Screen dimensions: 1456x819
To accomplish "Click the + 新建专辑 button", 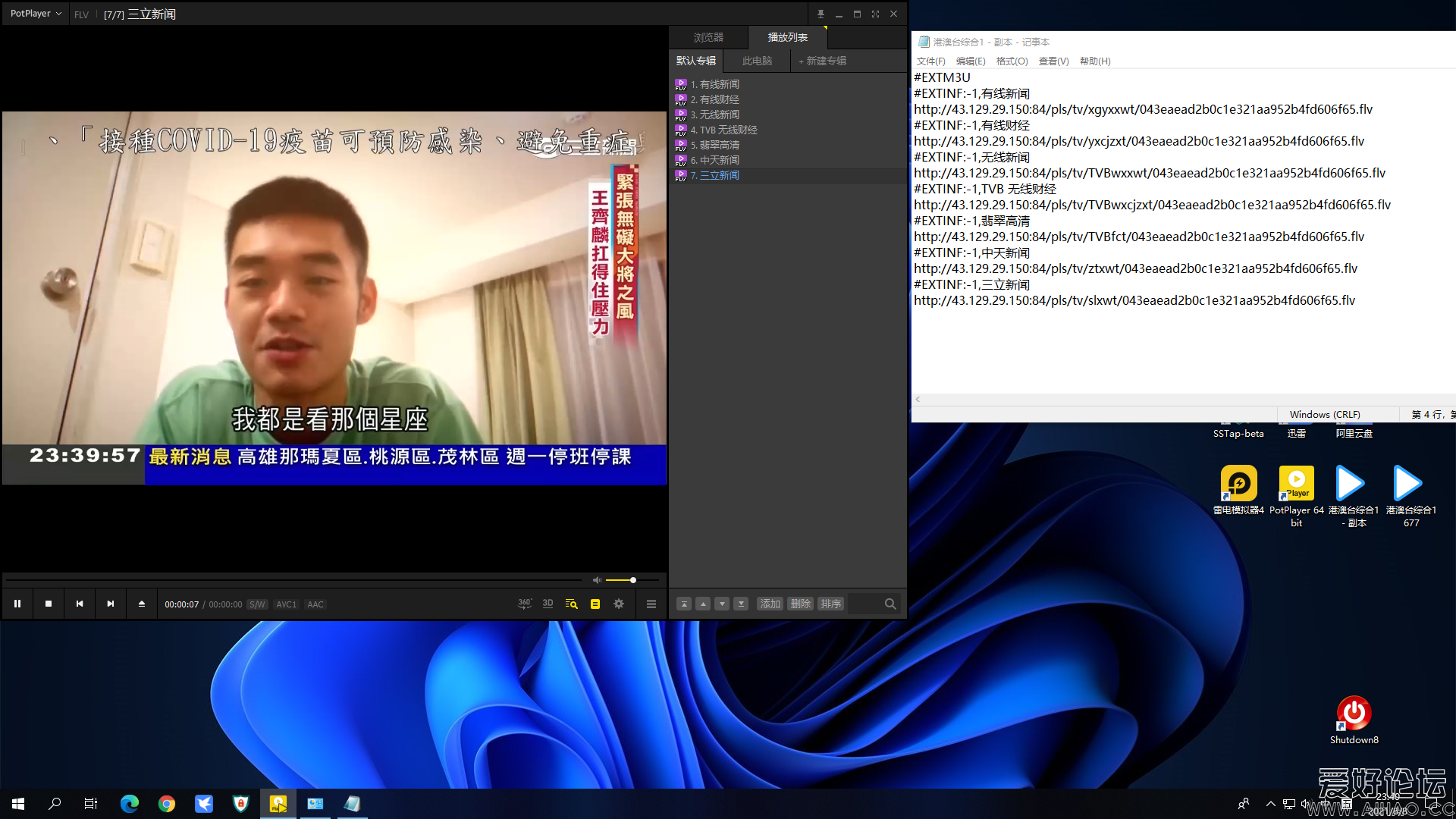I will [822, 61].
